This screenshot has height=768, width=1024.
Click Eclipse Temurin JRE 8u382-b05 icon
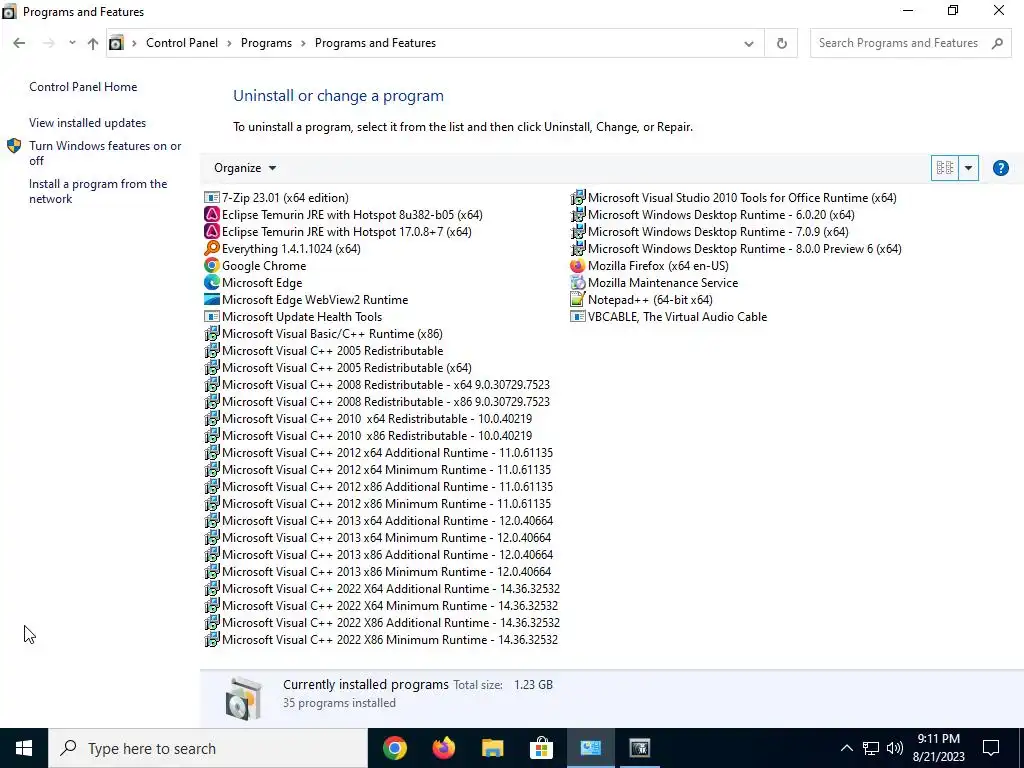(x=212, y=214)
